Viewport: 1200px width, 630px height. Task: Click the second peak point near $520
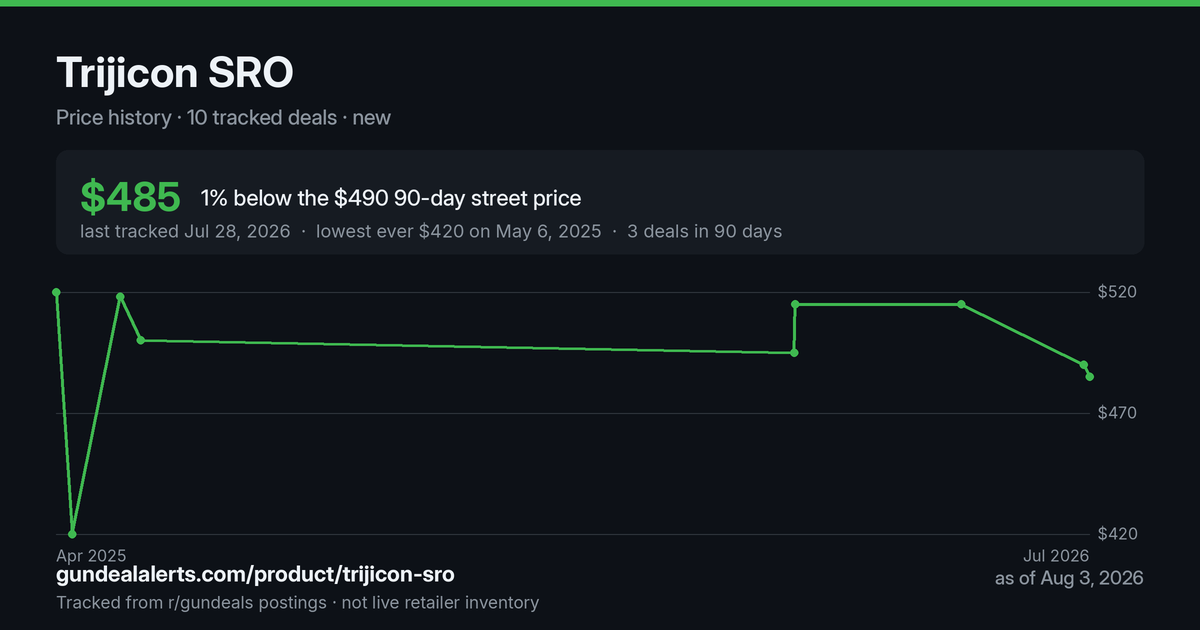pos(120,297)
